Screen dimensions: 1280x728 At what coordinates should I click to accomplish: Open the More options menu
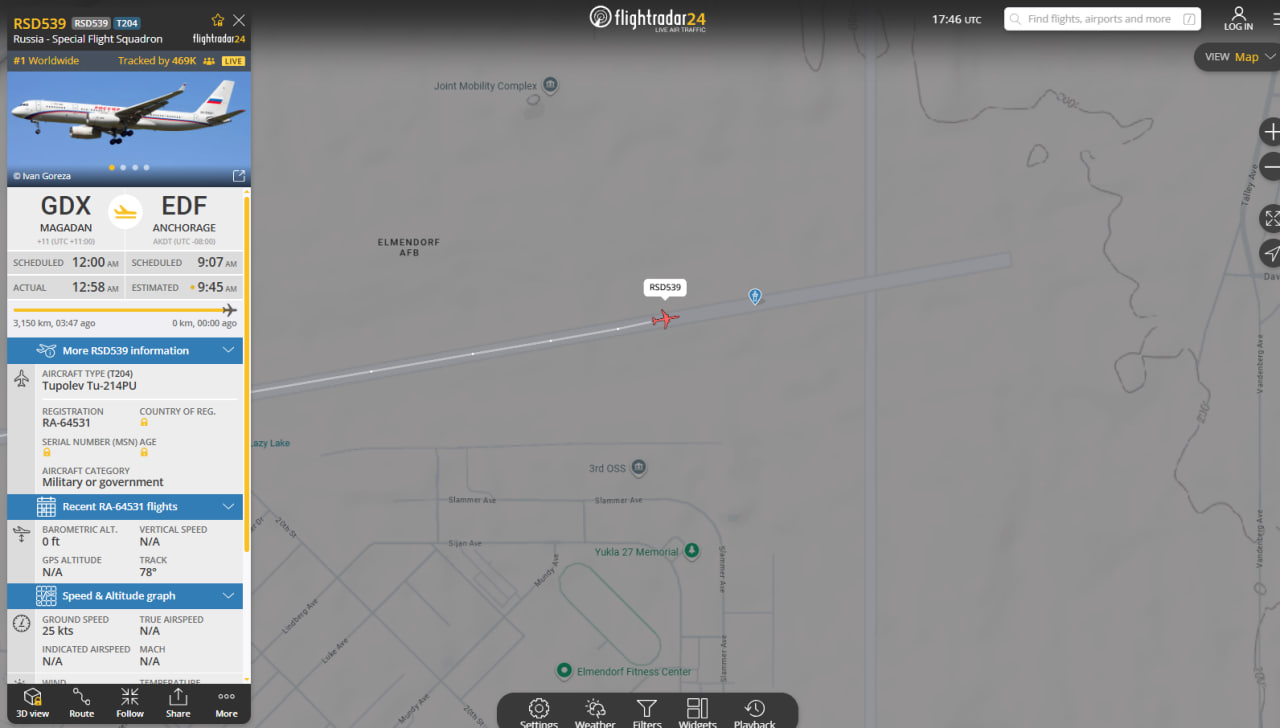point(227,702)
